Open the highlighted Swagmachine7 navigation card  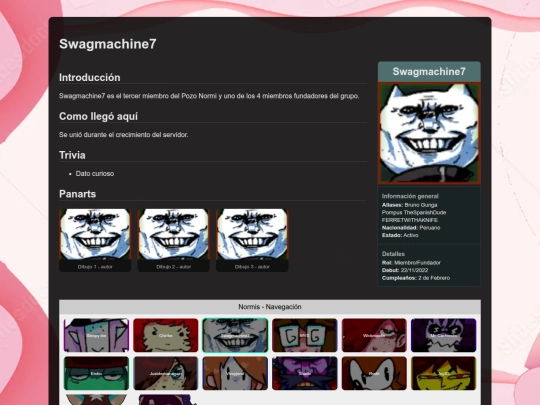pos(235,335)
